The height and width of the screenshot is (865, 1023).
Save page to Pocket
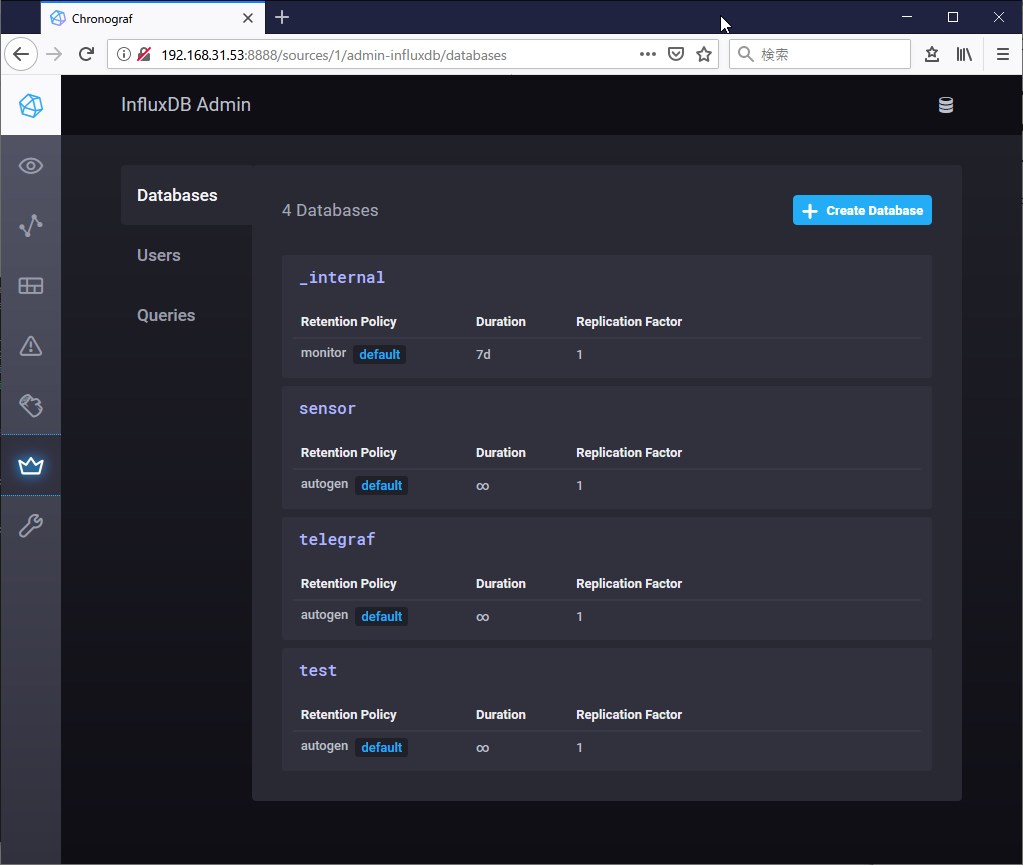point(676,54)
